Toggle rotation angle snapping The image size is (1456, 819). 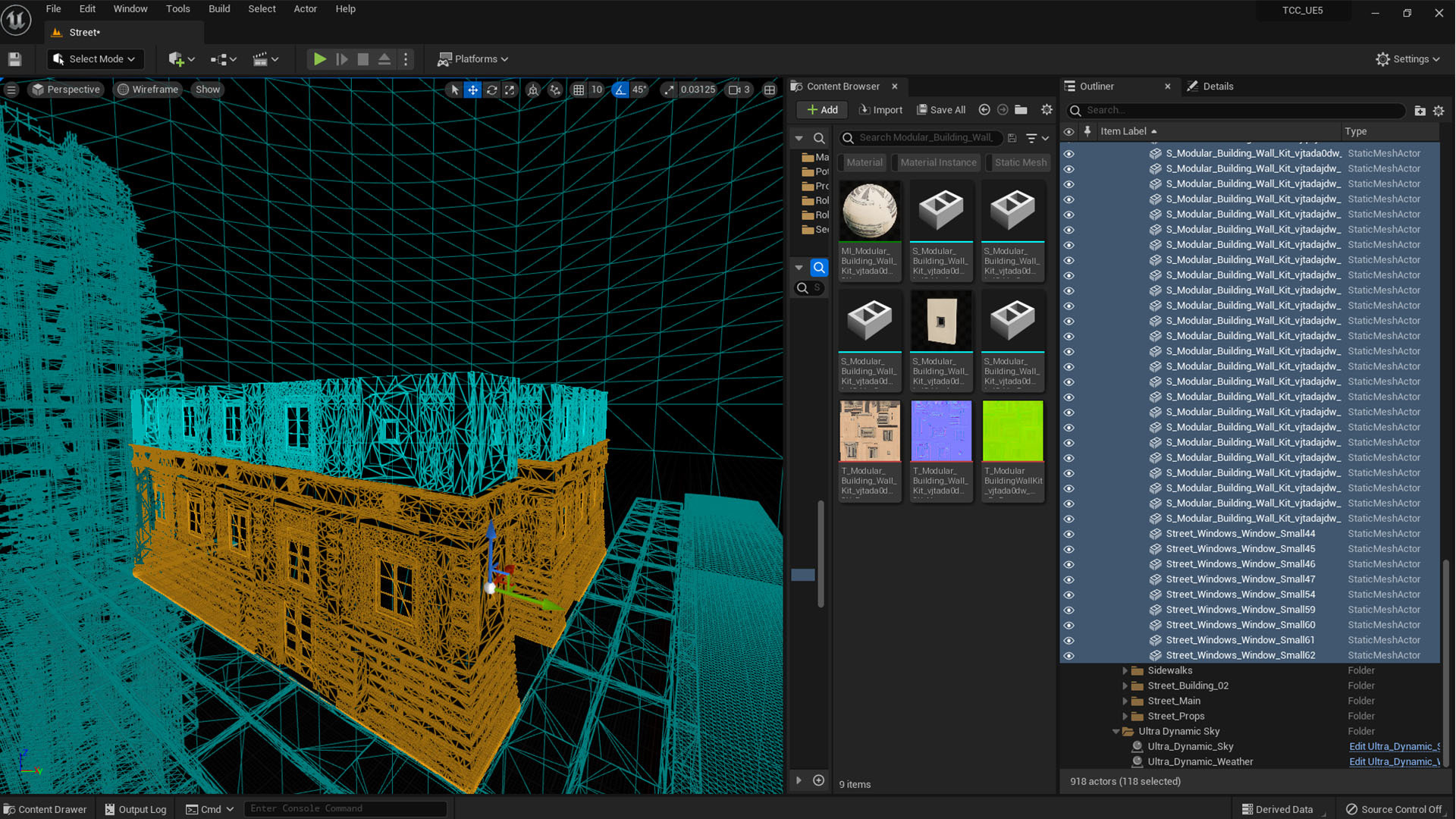pos(620,89)
